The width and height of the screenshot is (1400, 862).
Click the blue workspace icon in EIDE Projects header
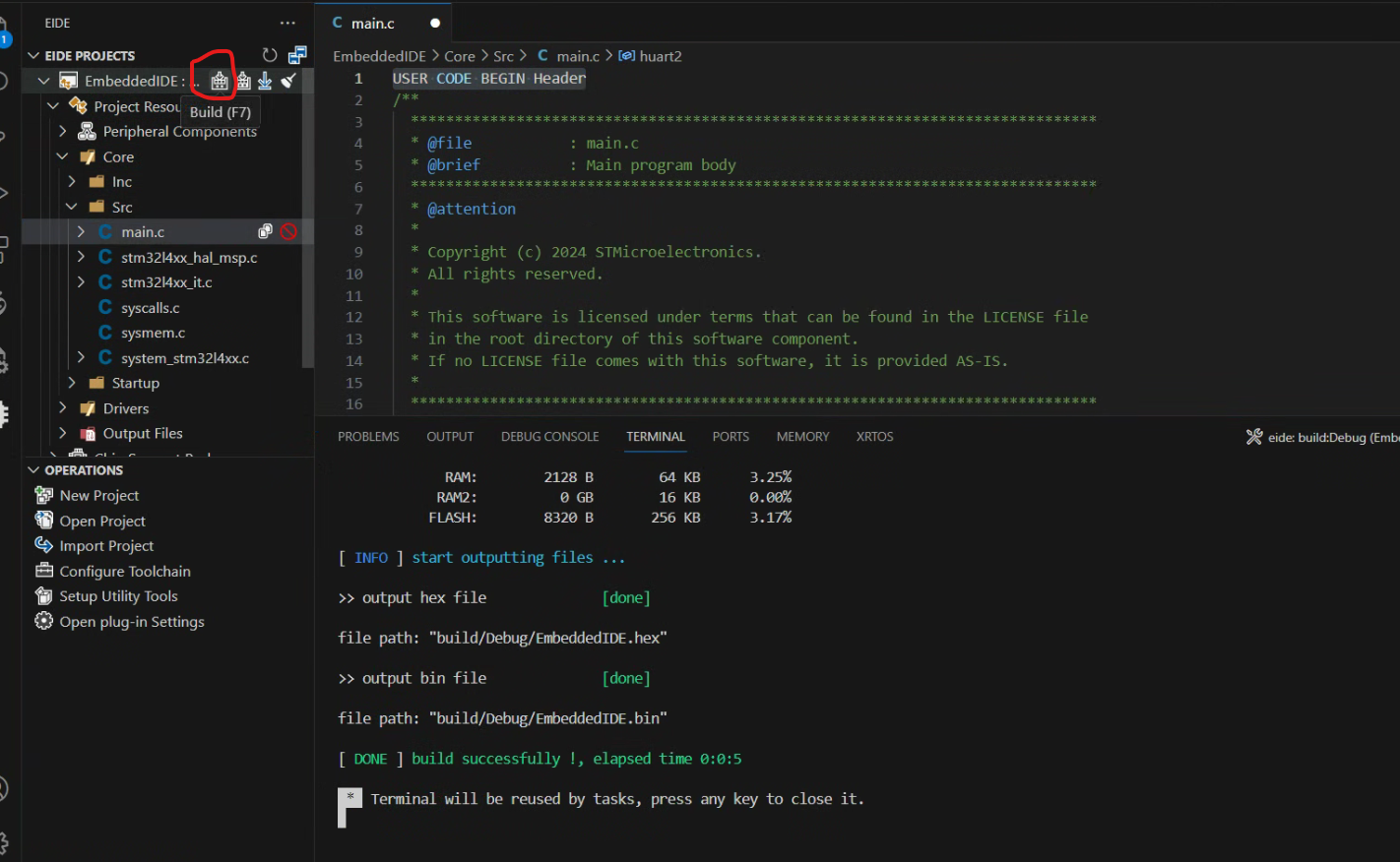click(x=297, y=55)
